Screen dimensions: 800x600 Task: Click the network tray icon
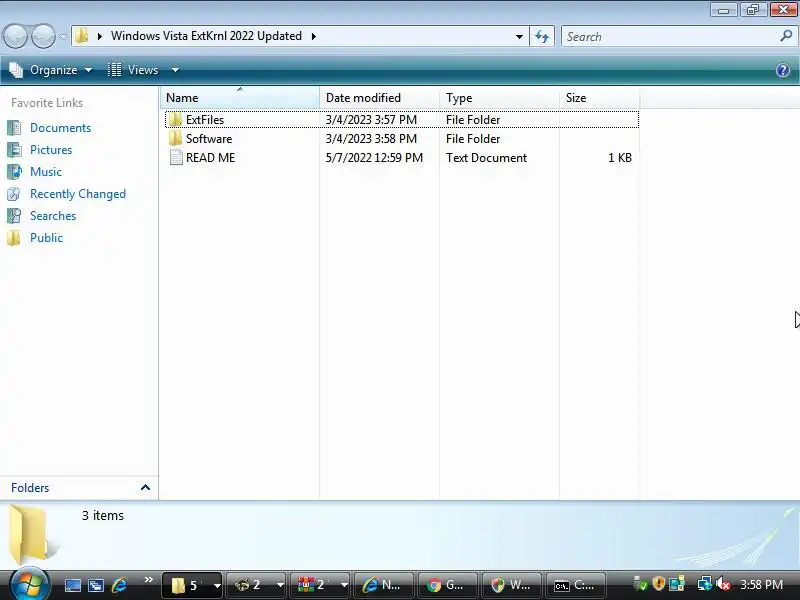(705, 584)
